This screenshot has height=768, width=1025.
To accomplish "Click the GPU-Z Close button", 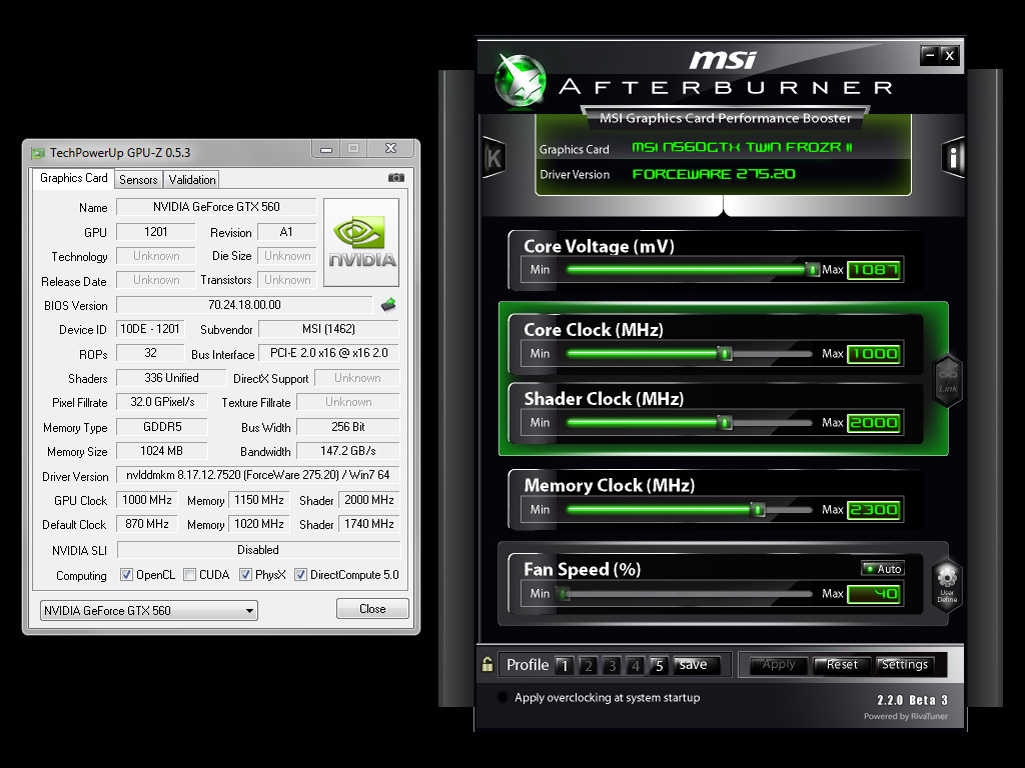I will (x=373, y=609).
